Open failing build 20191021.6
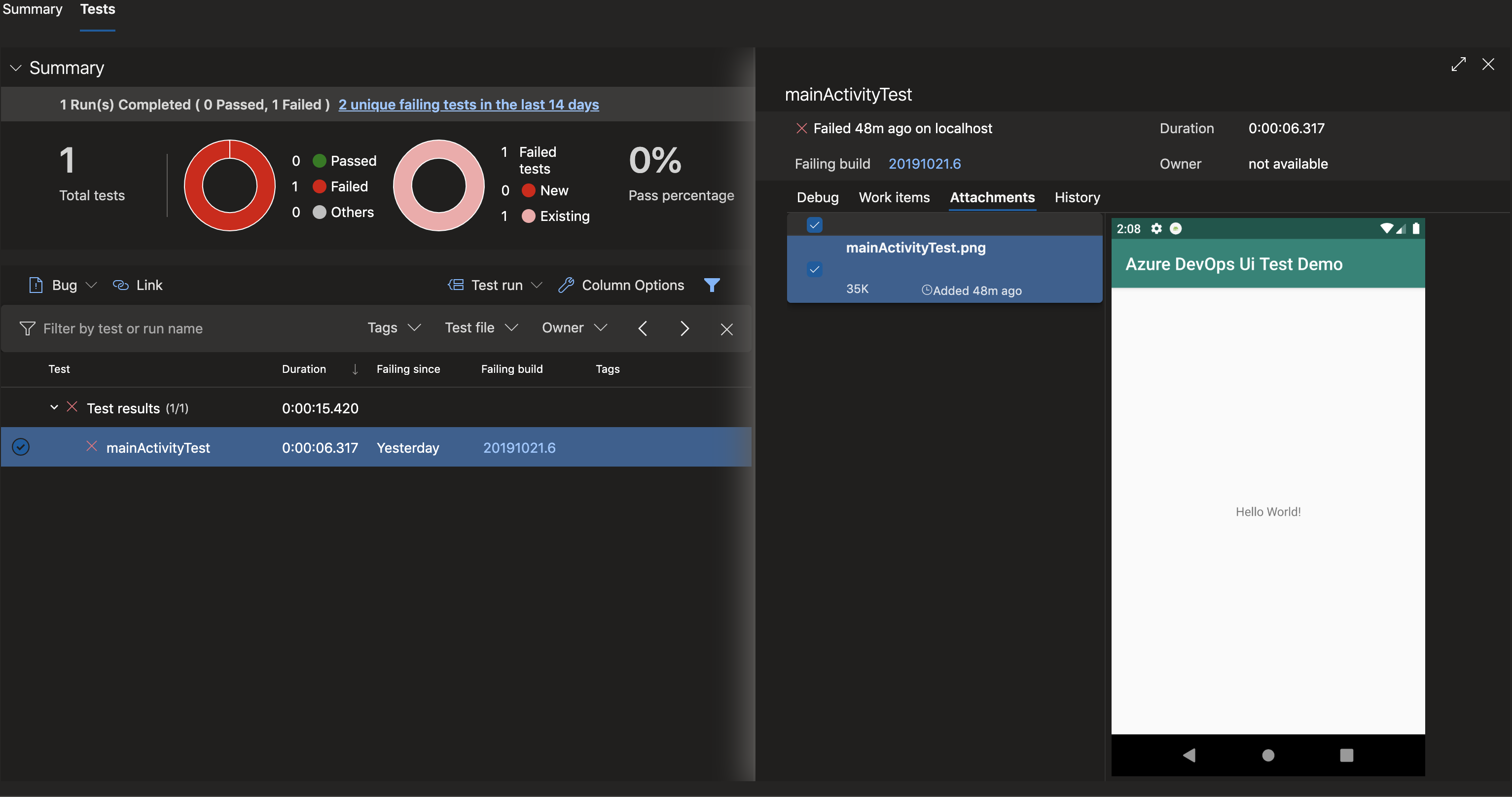Image resolution: width=1512 pixels, height=797 pixels. click(x=925, y=164)
